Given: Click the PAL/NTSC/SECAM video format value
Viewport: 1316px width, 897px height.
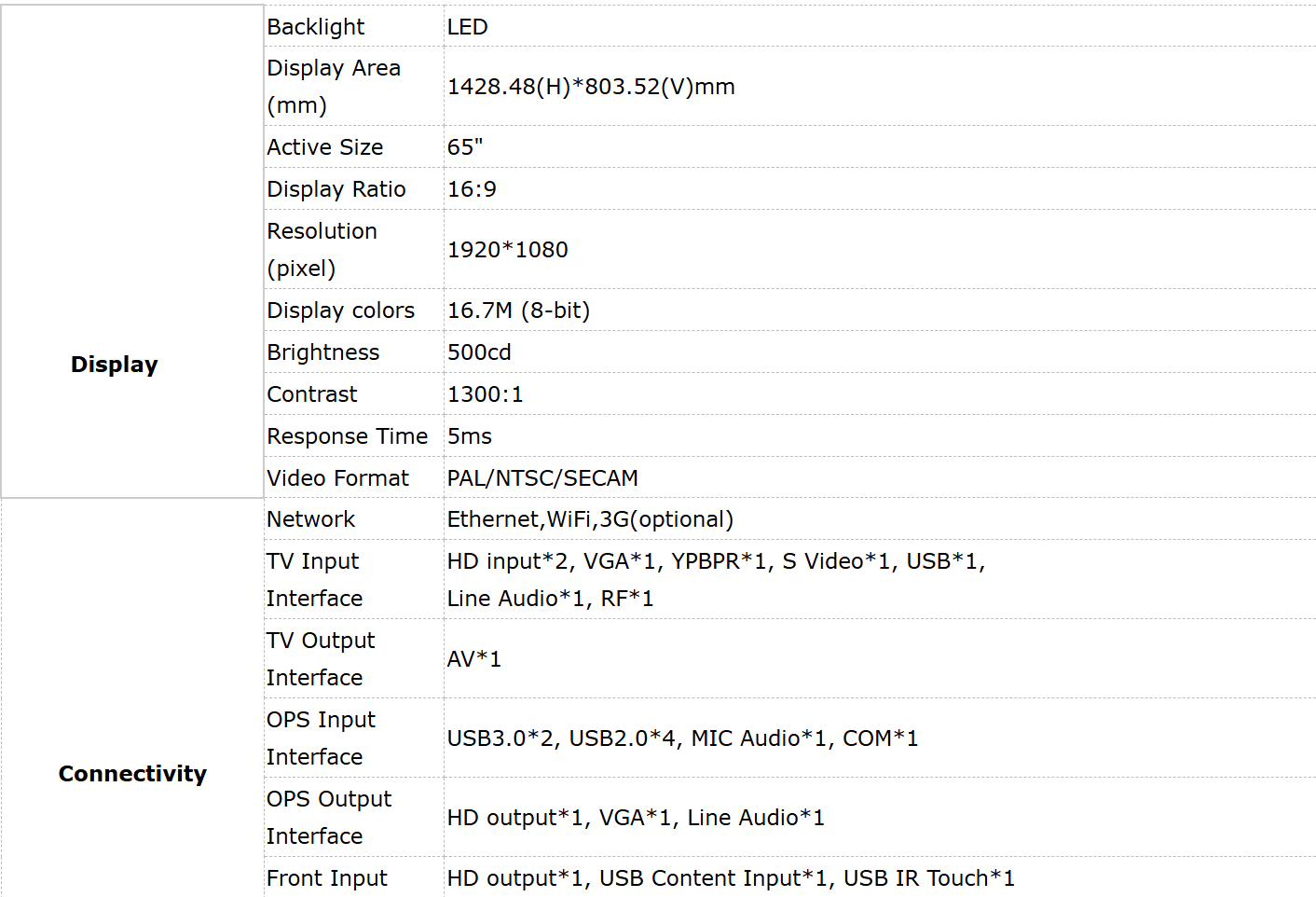Looking at the screenshot, I should 542,478.
